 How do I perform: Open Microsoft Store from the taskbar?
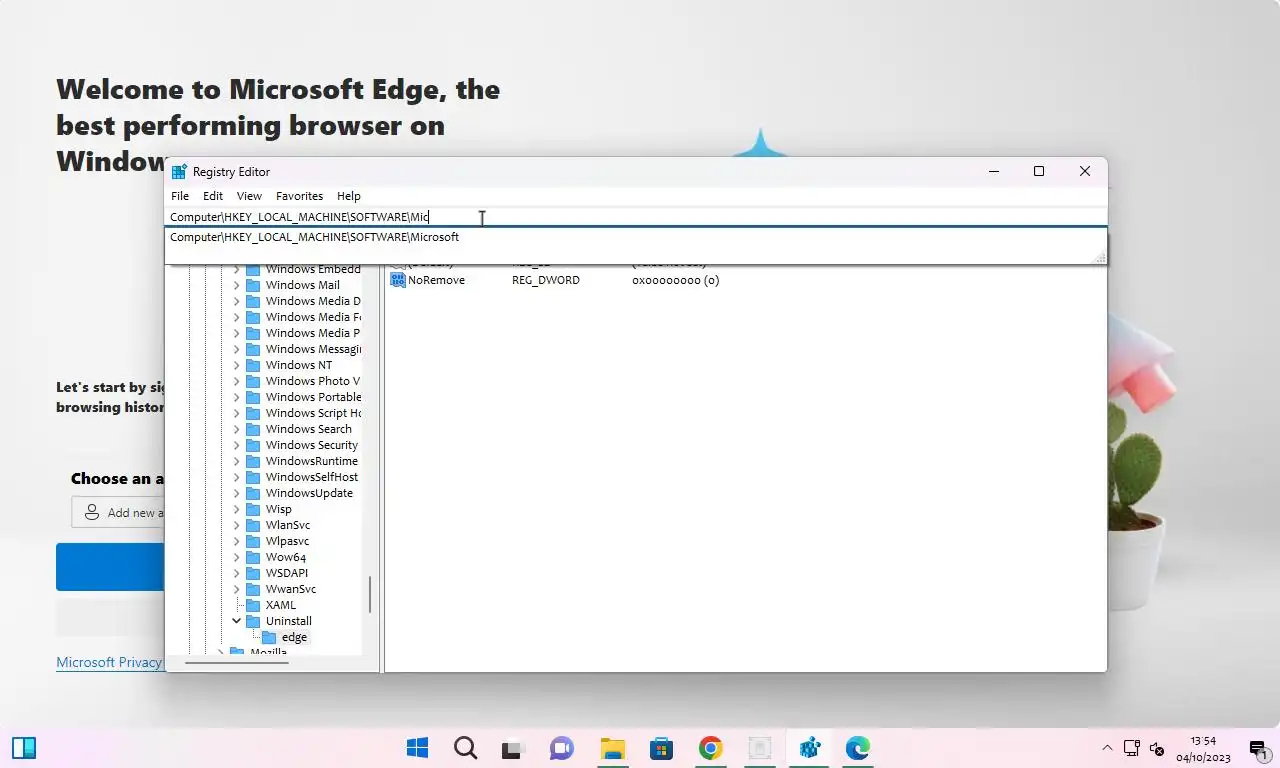pos(661,748)
